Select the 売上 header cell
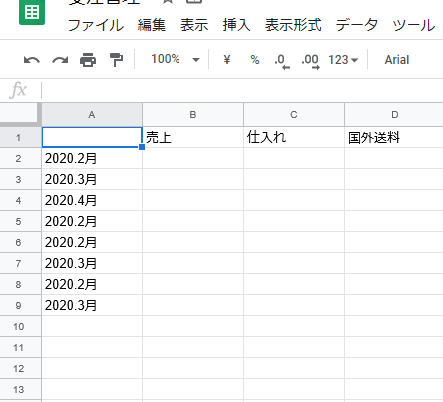The width and height of the screenshot is (443, 402). 193,137
